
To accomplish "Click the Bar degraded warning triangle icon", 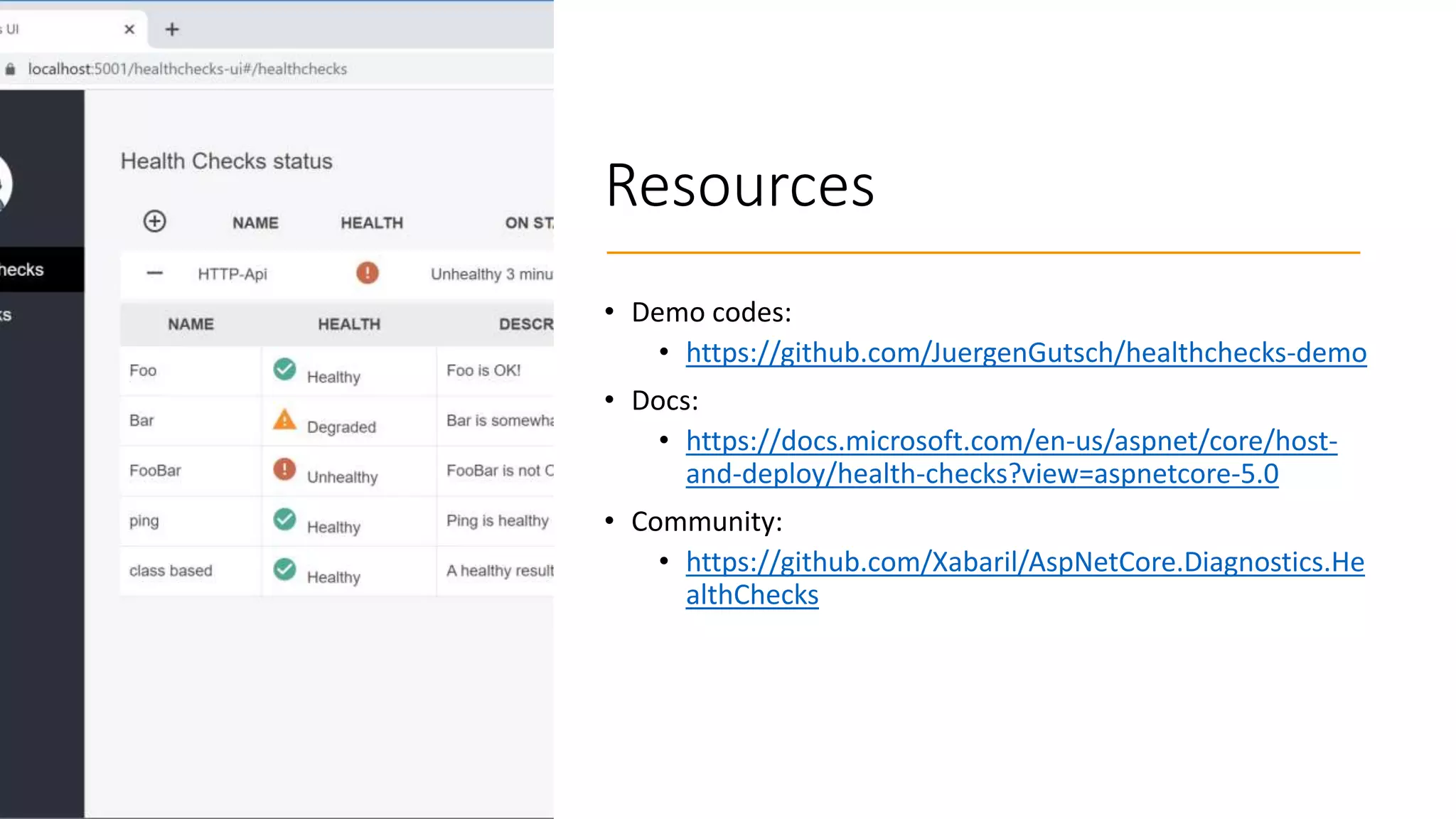I will click(x=284, y=419).
